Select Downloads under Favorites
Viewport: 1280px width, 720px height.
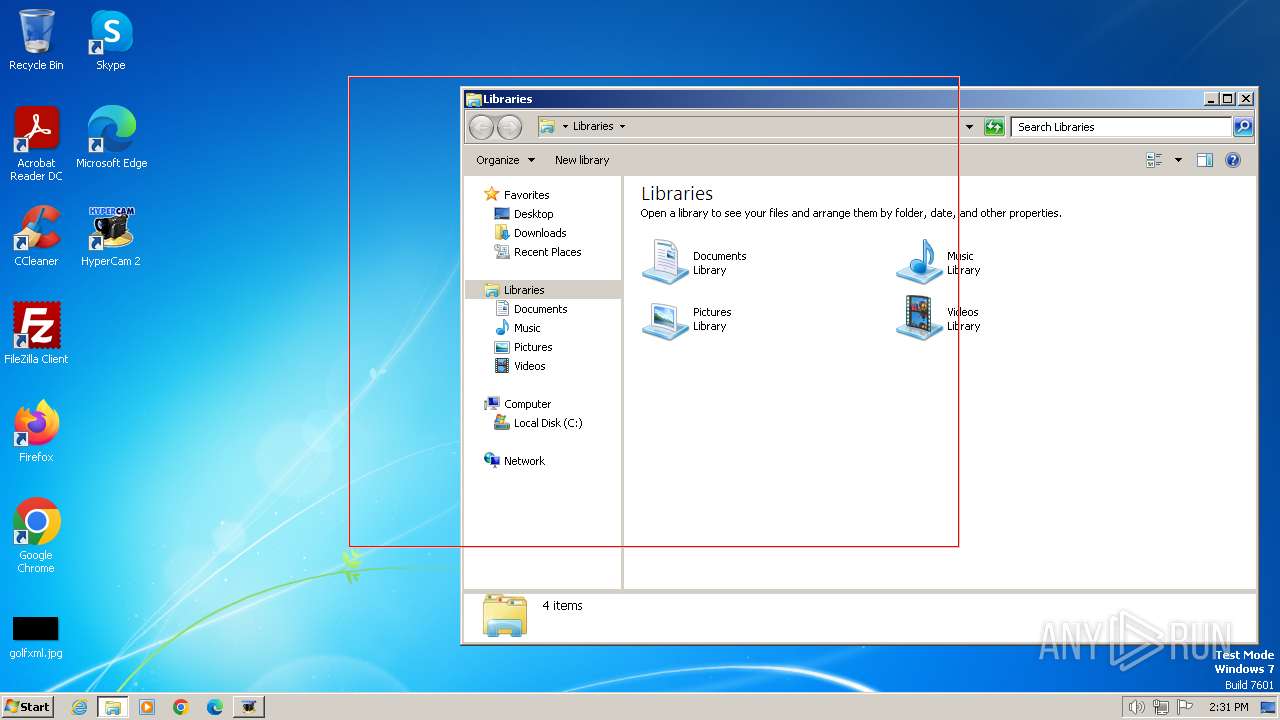(x=531, y=233)
